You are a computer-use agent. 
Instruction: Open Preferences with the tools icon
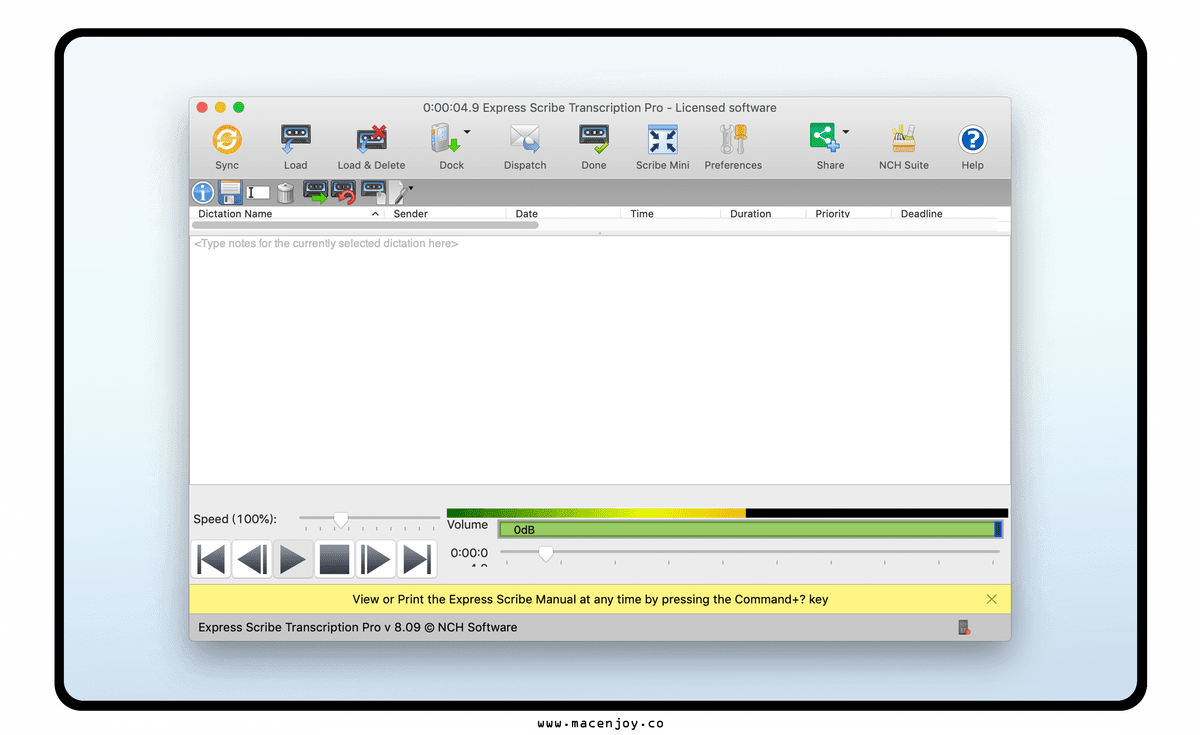click(733, 139)
